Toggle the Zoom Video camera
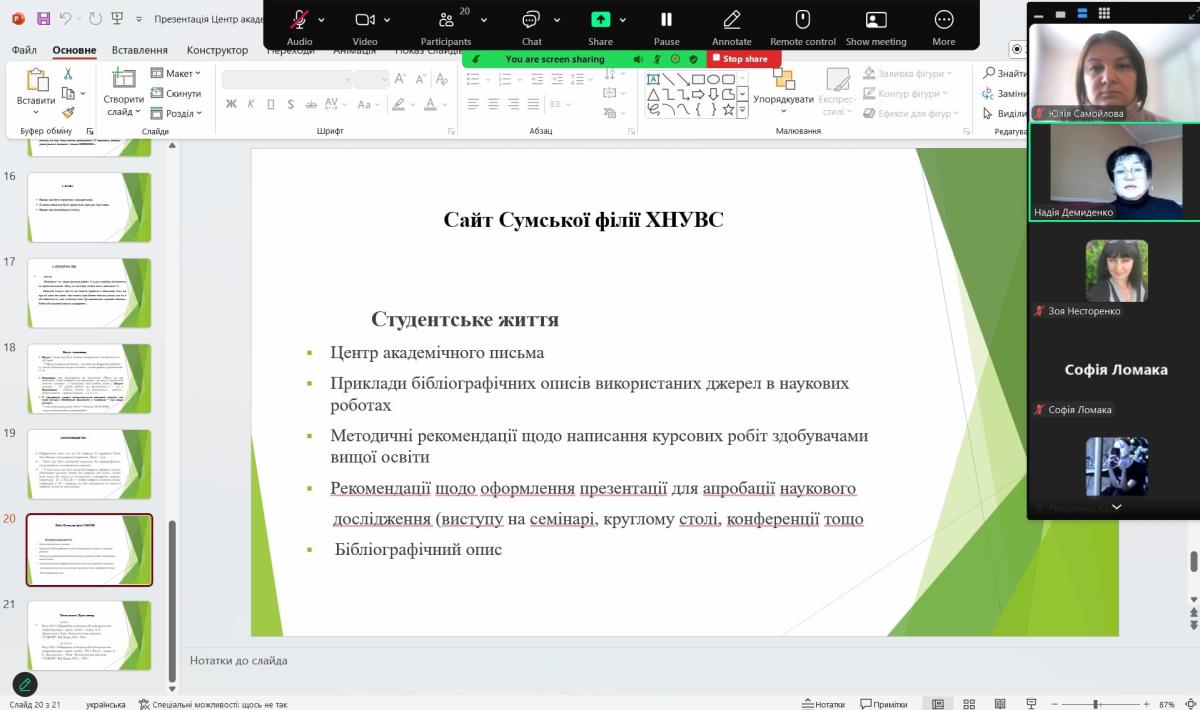Viewport: 1200px width, 710px height. [365, 20]
